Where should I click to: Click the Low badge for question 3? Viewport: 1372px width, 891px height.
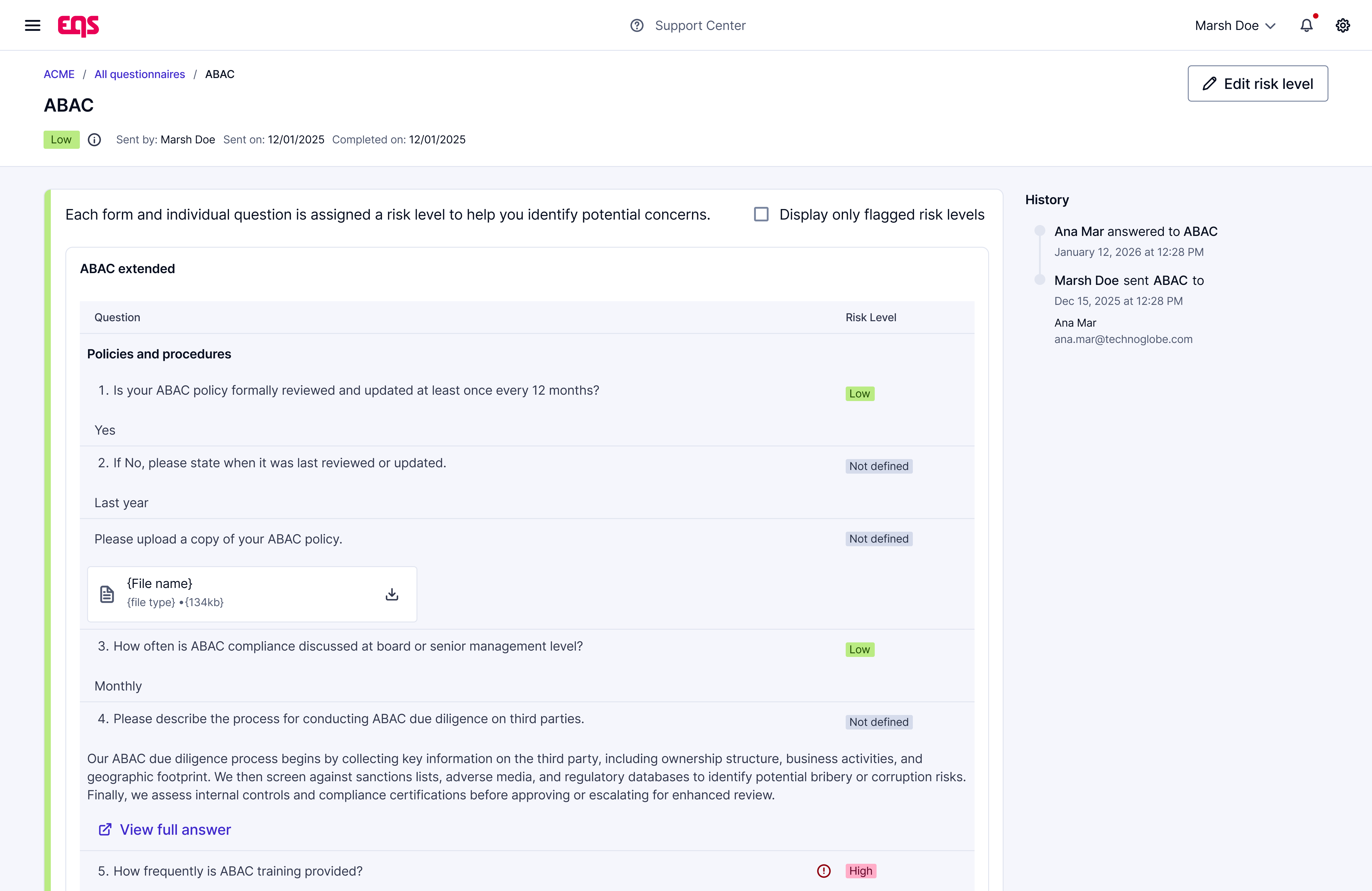click(x=860, y=650)
